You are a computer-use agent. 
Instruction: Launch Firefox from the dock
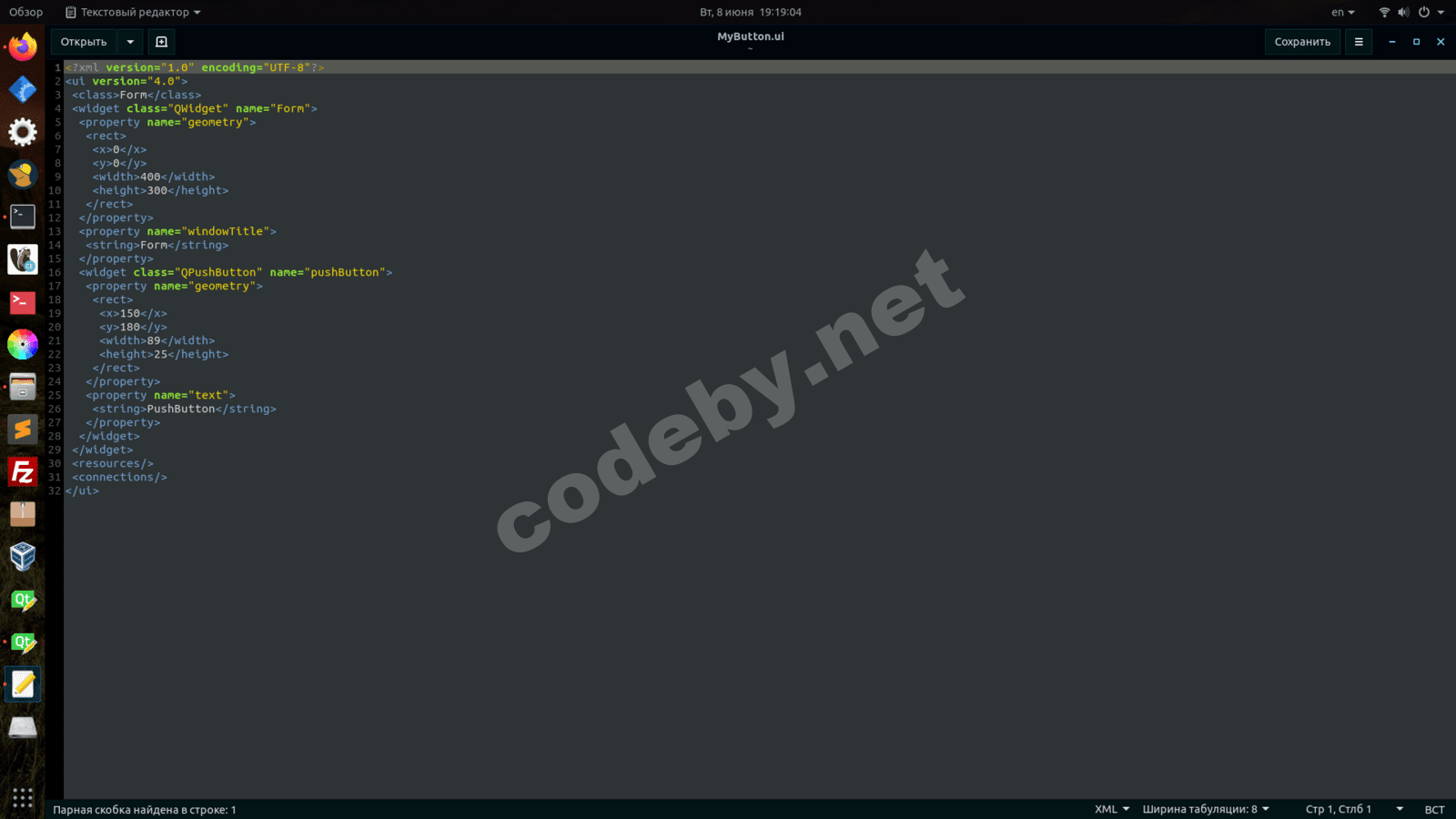(23, 46)
